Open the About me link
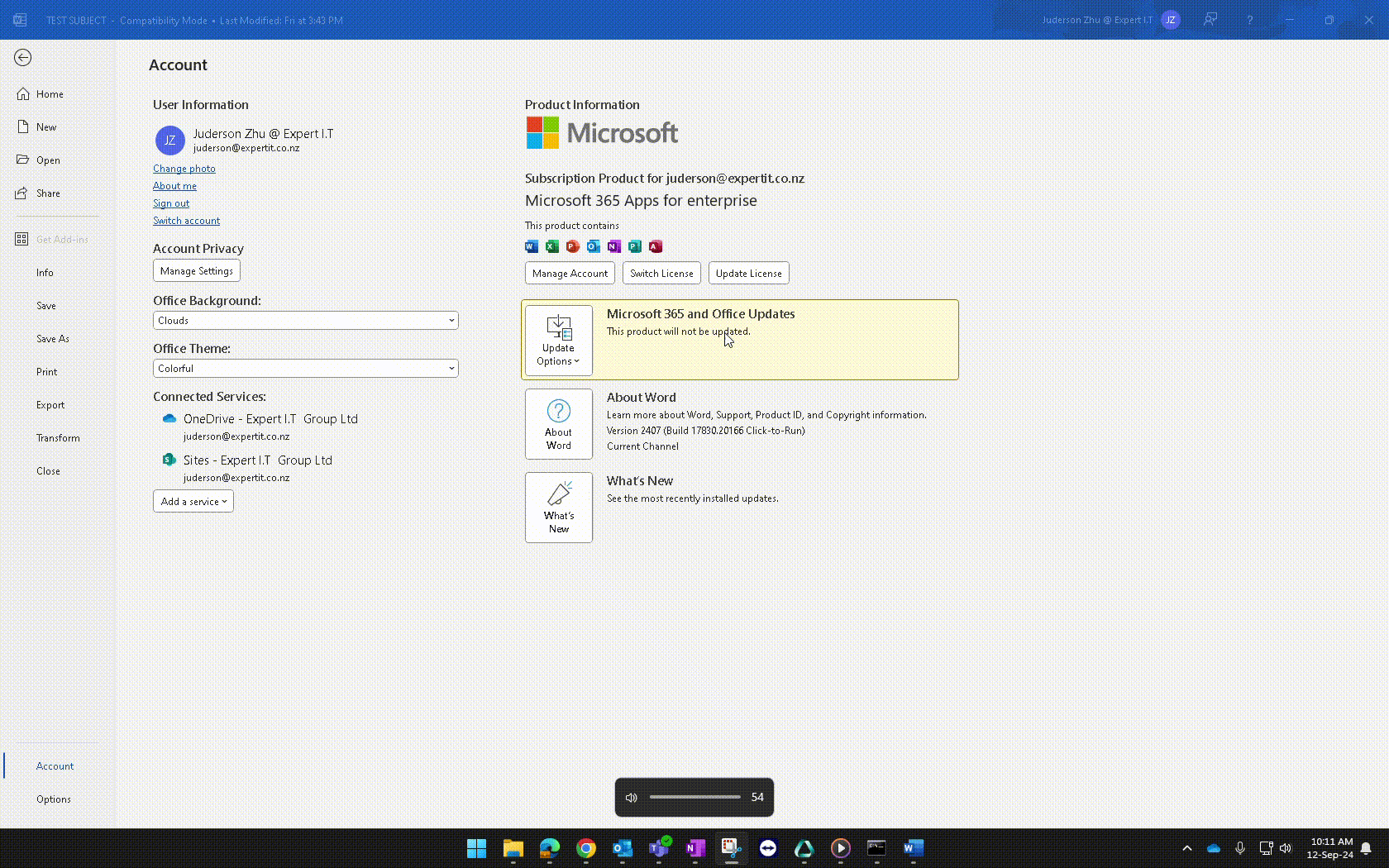 click(174, 186)
